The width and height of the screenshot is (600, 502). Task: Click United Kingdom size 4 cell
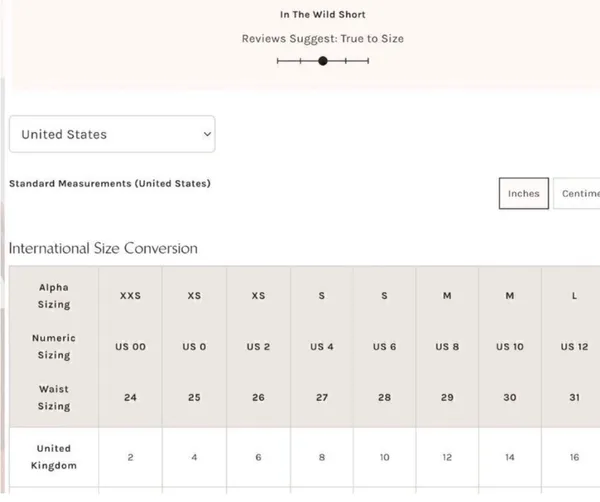pos(194,457)
